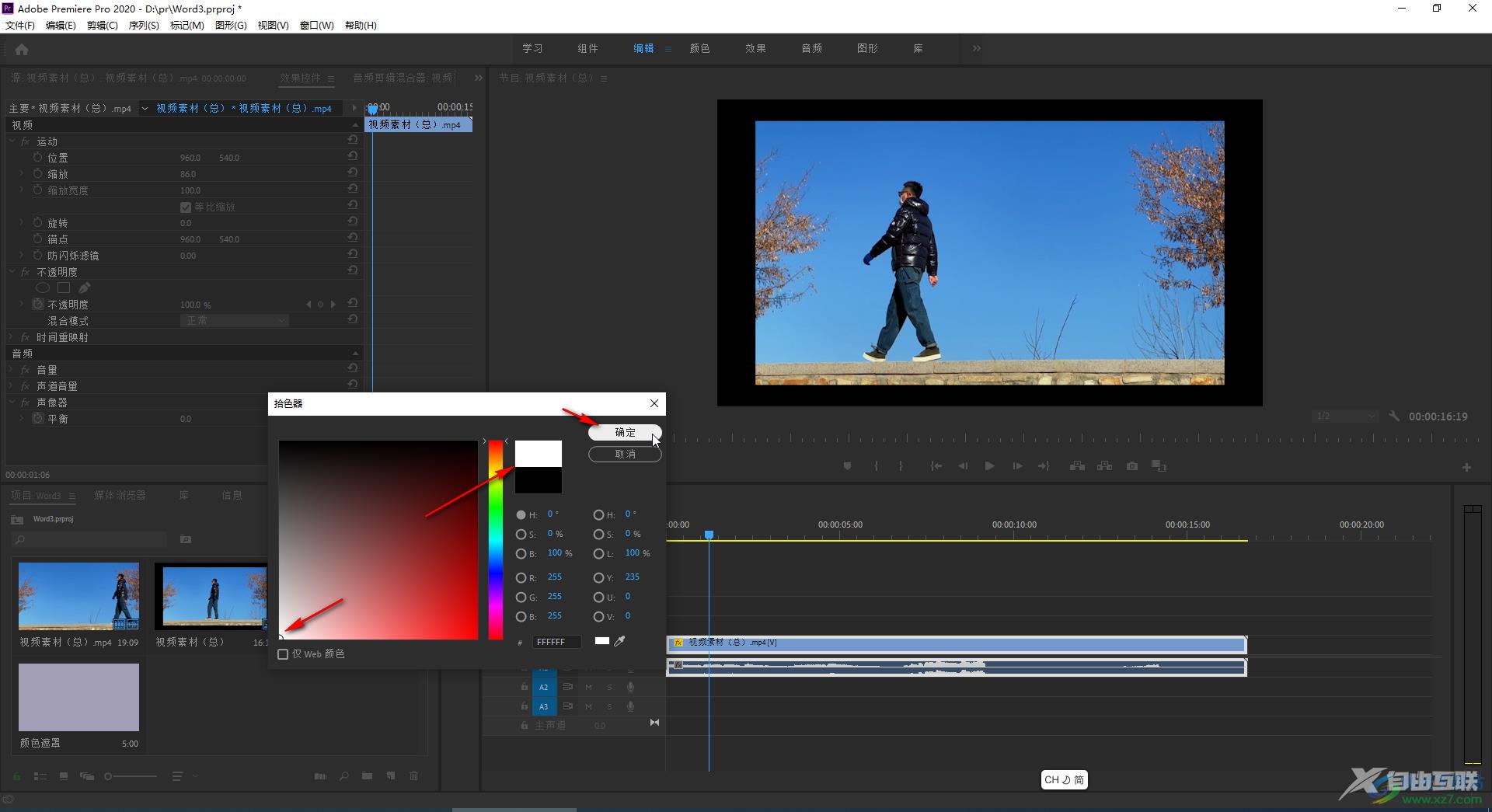The width and height of the screenshot is (1492, 812).
Task: Click the Extract button
Action: pyautogui.click(x=1104, y=466)
